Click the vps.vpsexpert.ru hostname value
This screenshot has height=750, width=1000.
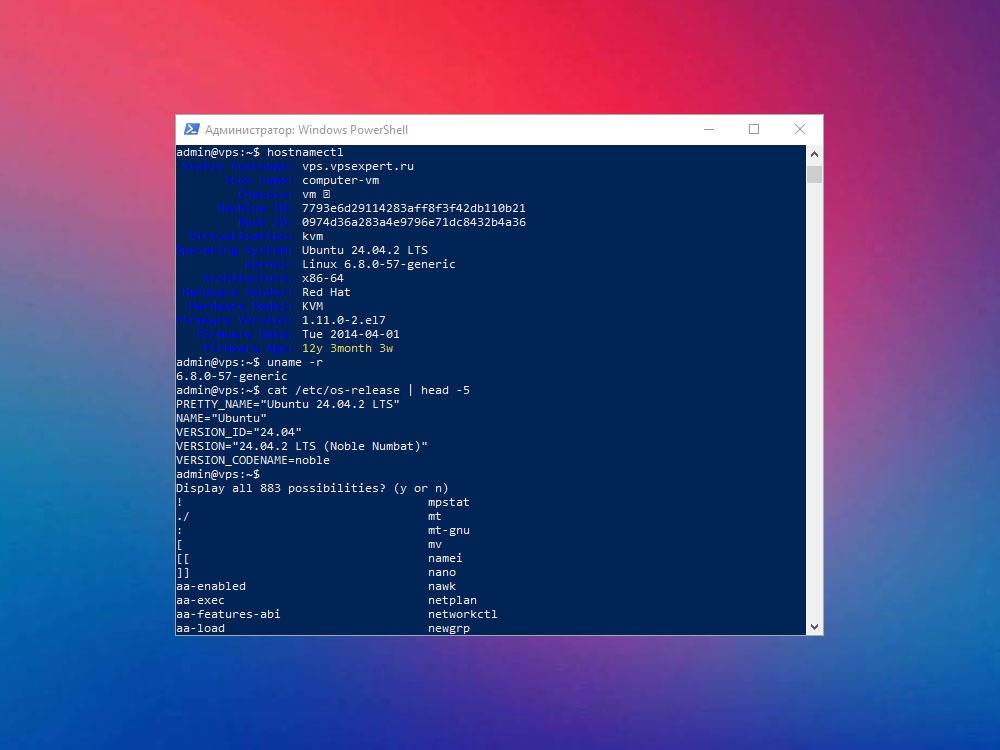[x=358, y=166]
